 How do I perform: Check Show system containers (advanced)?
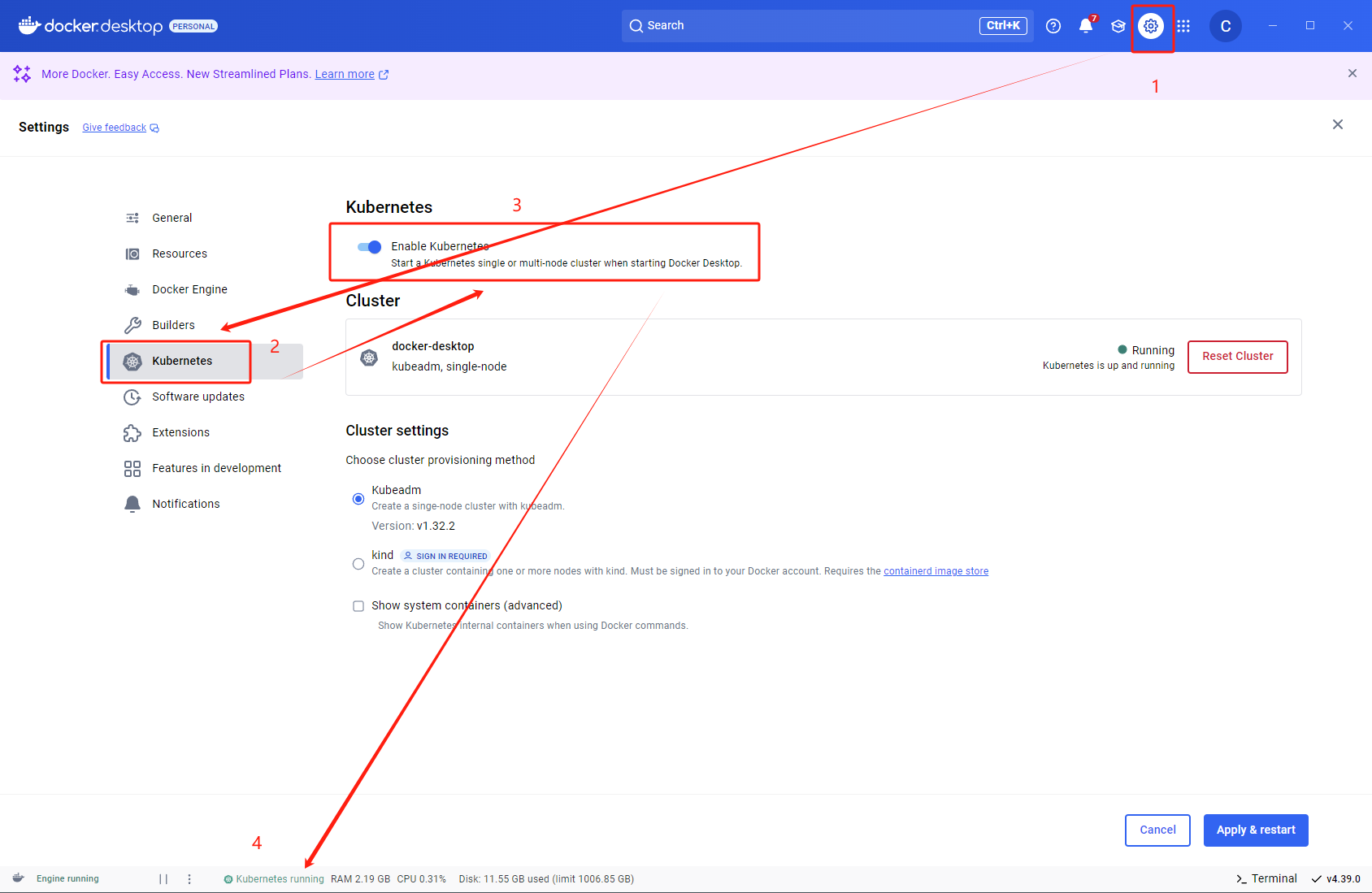pyautogui.click(x=358, y=606)
